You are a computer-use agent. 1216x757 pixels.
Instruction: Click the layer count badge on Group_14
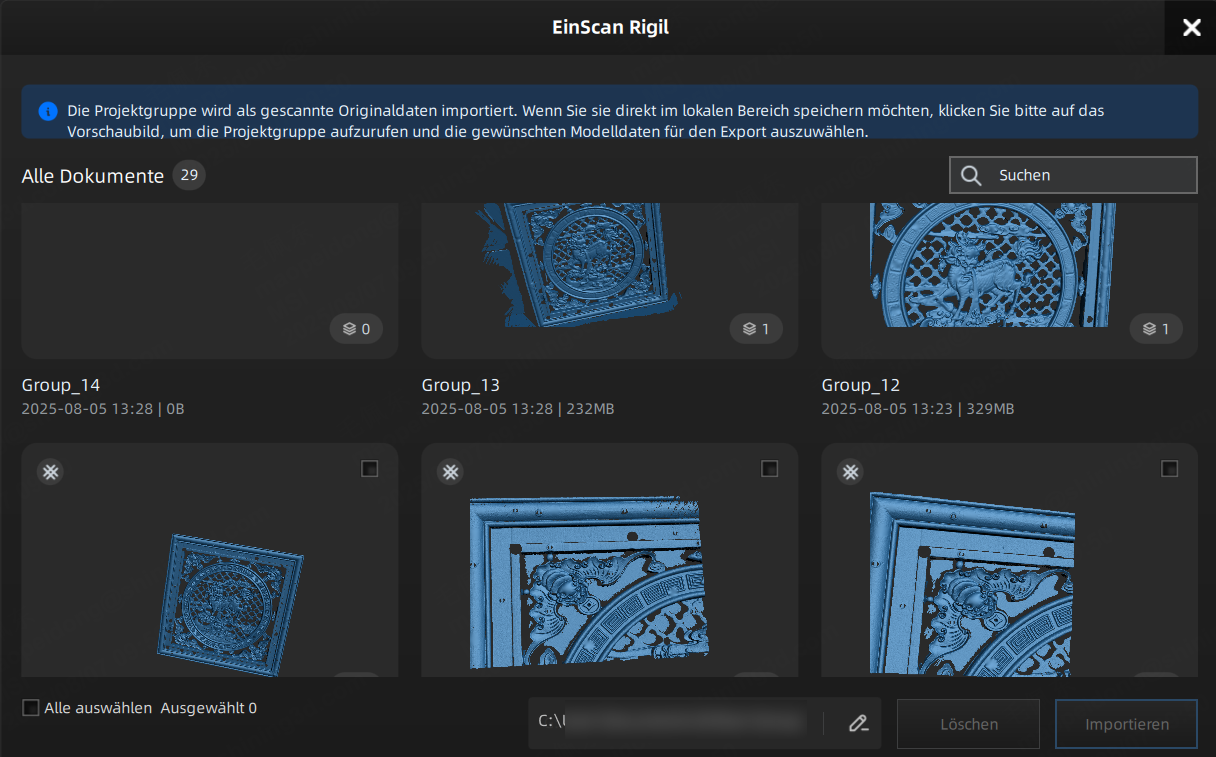[356, 329]
